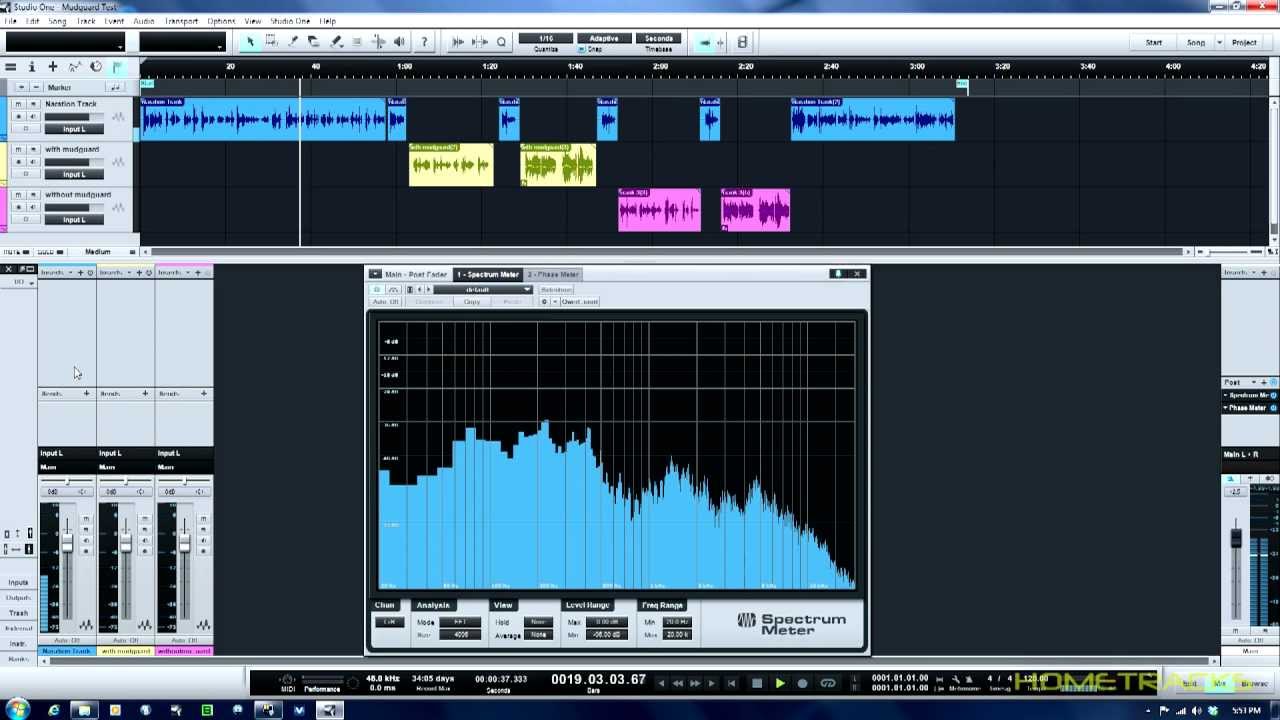Click the Copy button in Spectrum Meter
The width and height of the screenshot is (1280, 720).
click(x=472, y=301)
